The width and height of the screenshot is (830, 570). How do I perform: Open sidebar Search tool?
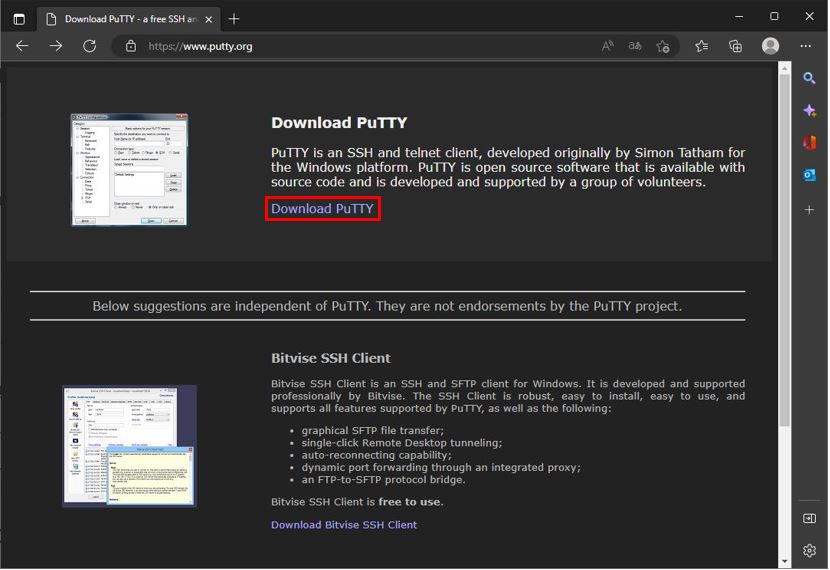pos(810,78)
